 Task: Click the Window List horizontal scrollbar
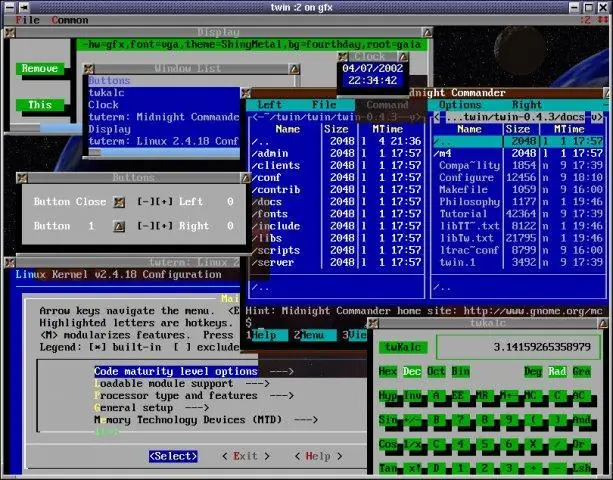click(x=165, y=153)
